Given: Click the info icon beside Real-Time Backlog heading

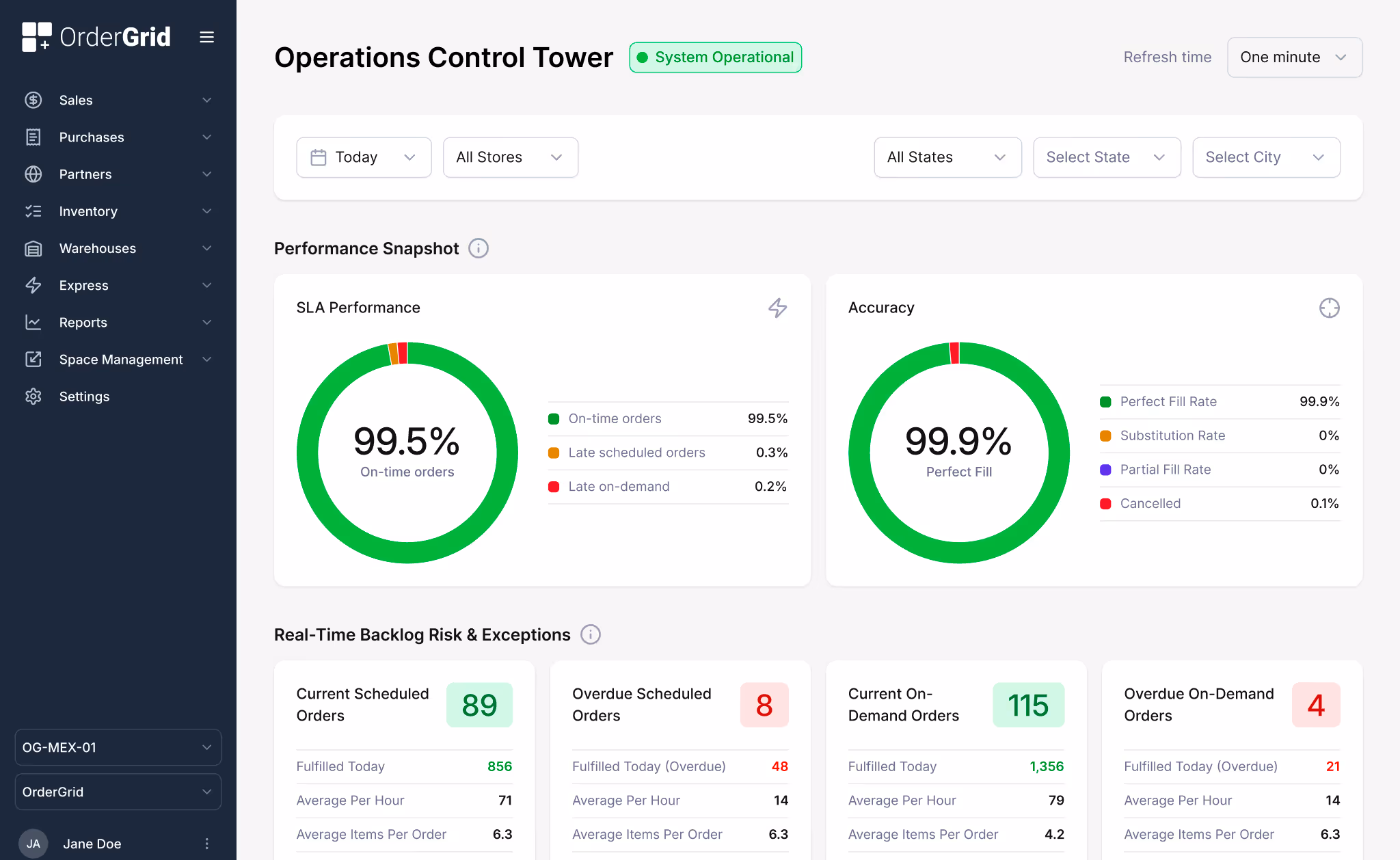Looking at the screenshot, I should (590, 634).
